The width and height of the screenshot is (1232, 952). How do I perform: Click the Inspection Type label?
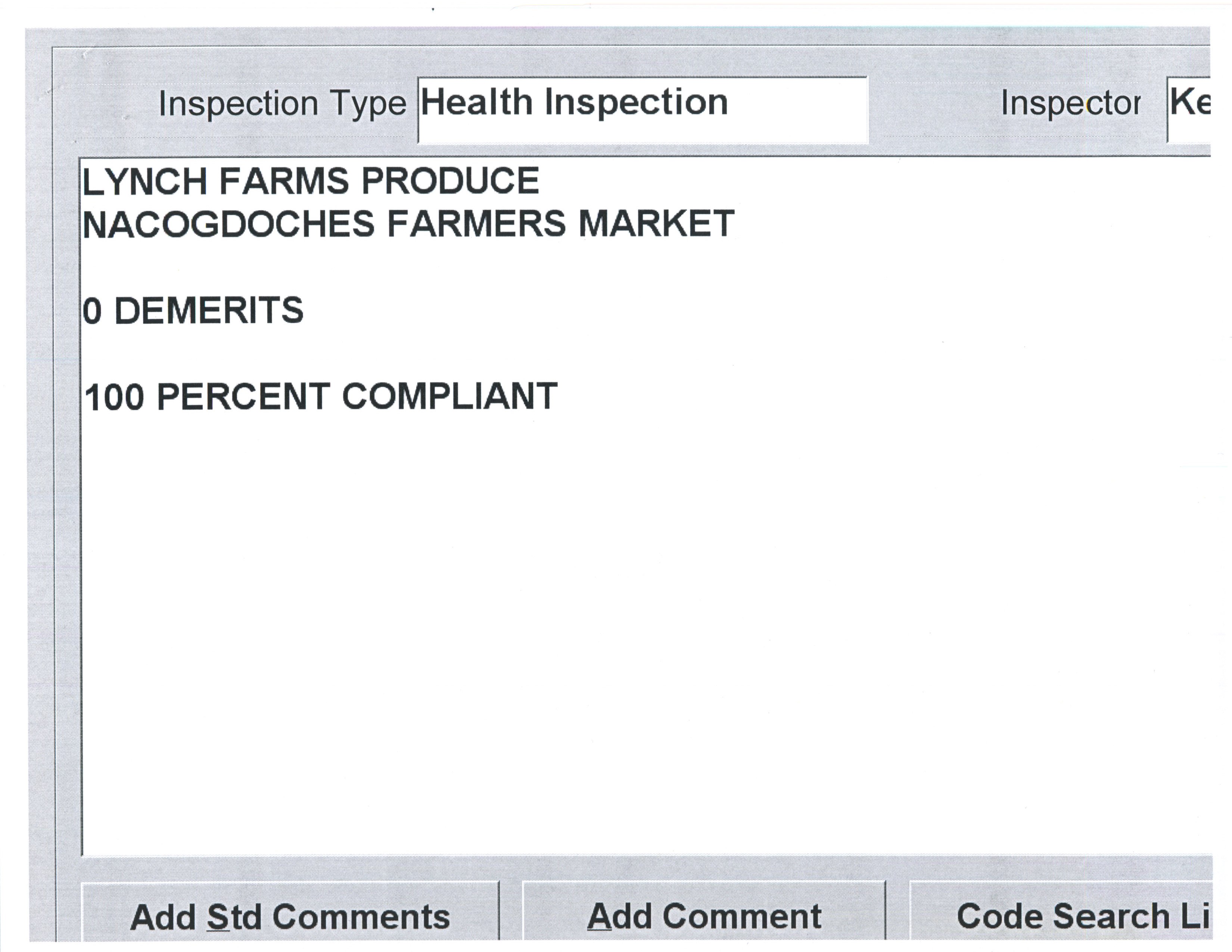coord(282,104)
